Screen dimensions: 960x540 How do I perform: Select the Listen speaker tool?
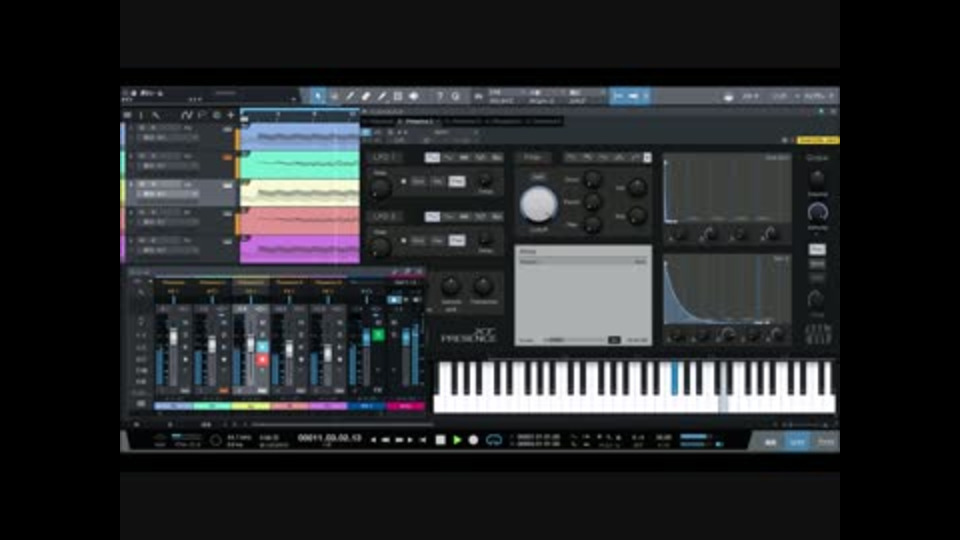pyautogui.click(x=414, y=96)
